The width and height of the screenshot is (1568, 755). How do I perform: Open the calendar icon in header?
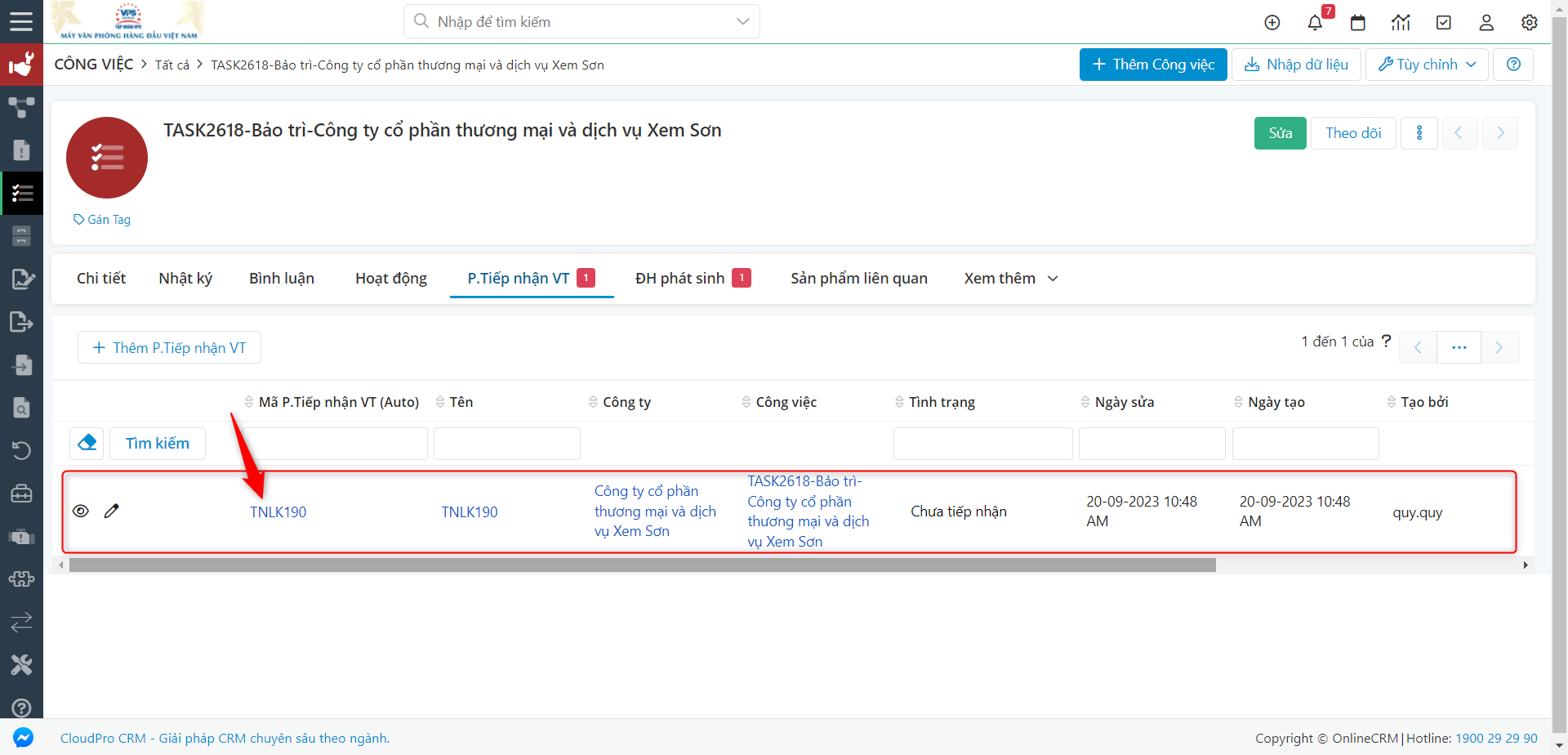[1358, 23]
